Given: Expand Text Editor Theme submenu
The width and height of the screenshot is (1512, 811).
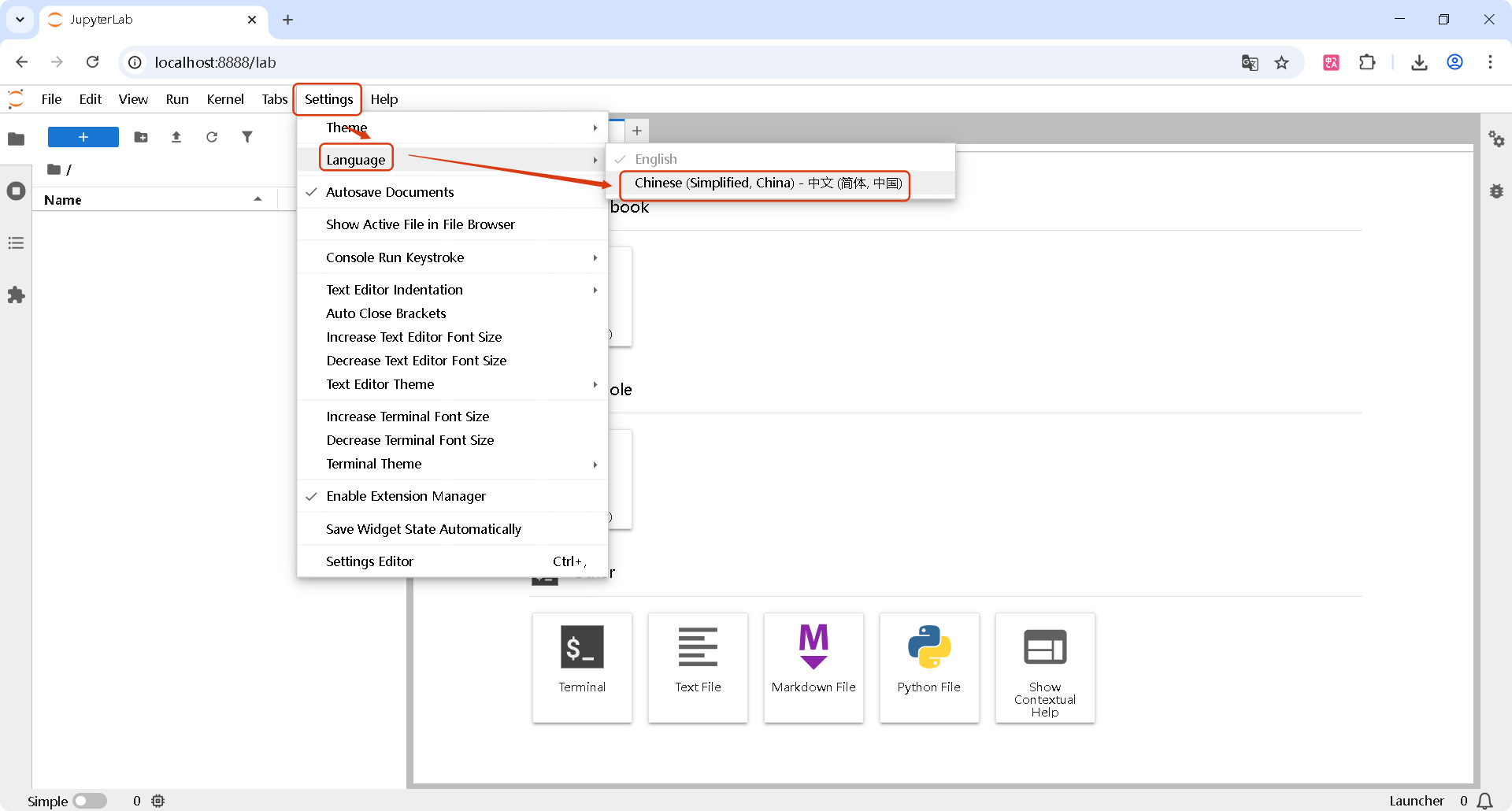Looking at the screenshot, I should click(x=453, y=384).
